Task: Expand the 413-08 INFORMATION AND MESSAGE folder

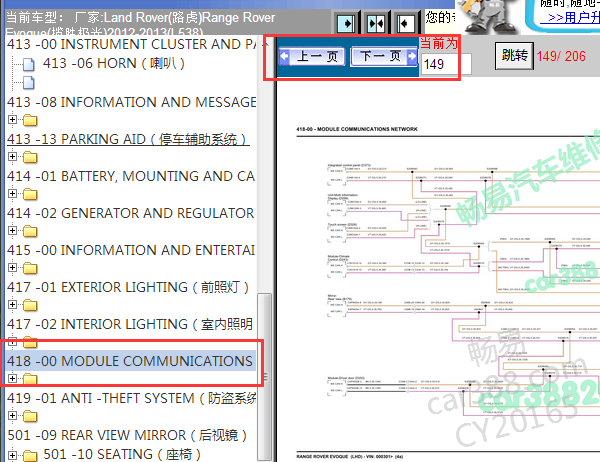Action: click(12, 120)
